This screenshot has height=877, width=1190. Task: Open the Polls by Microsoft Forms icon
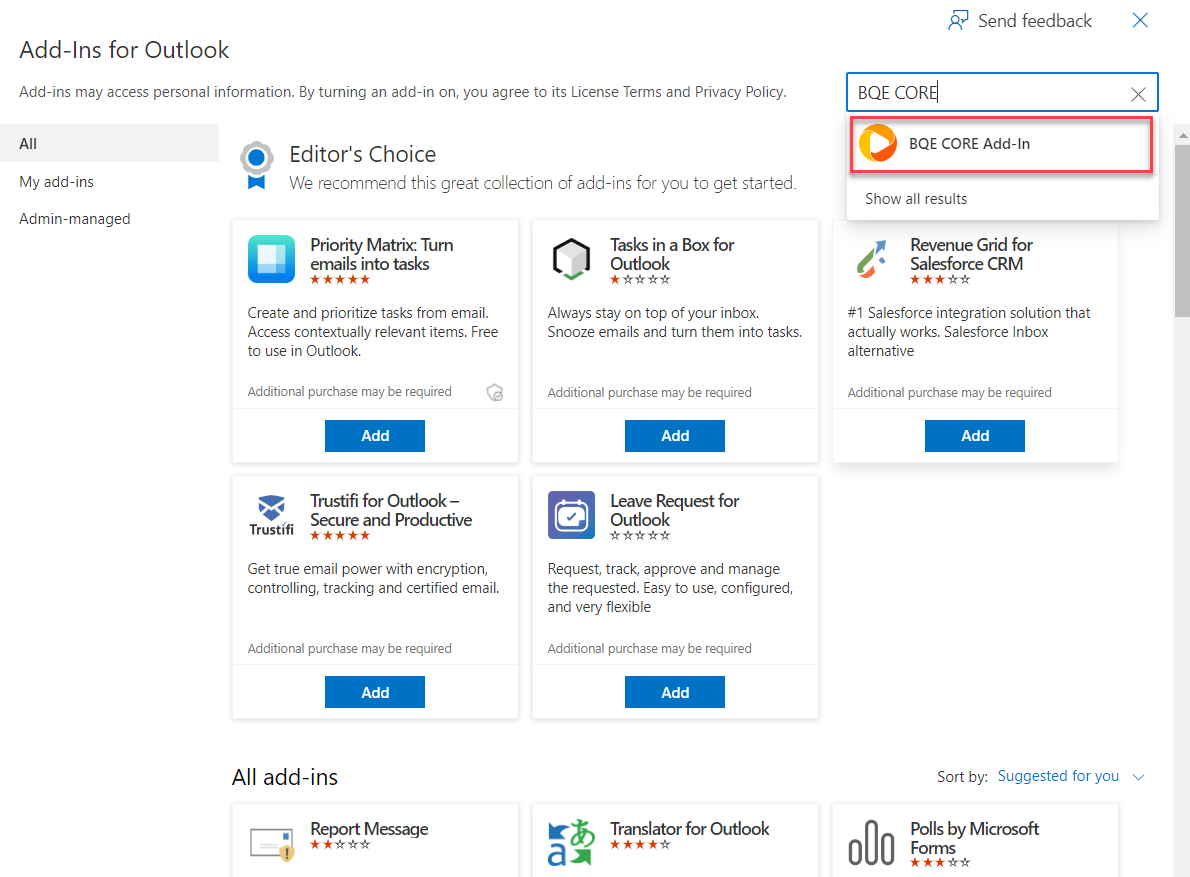871,843
